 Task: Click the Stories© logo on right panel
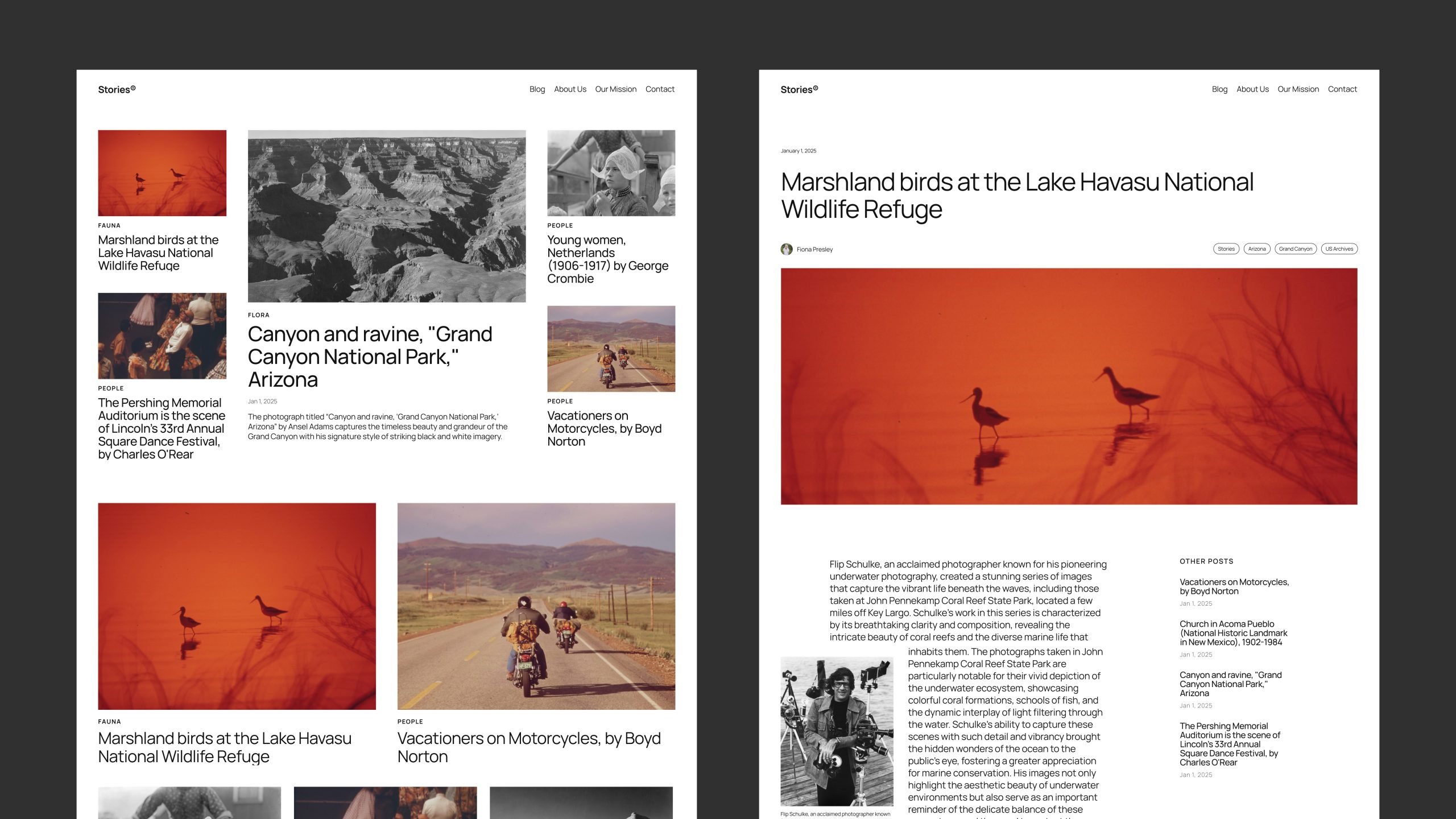coord(799,89)
